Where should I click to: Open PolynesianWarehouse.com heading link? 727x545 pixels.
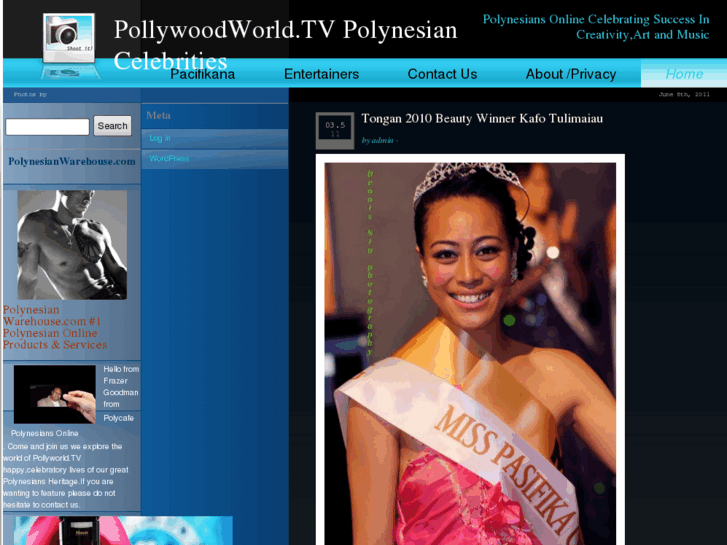[72, 161]
